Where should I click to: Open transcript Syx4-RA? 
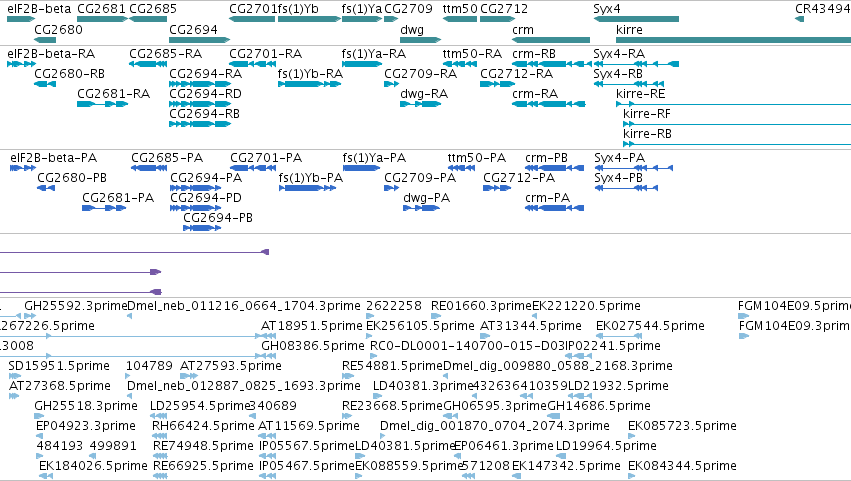[619, 54]
